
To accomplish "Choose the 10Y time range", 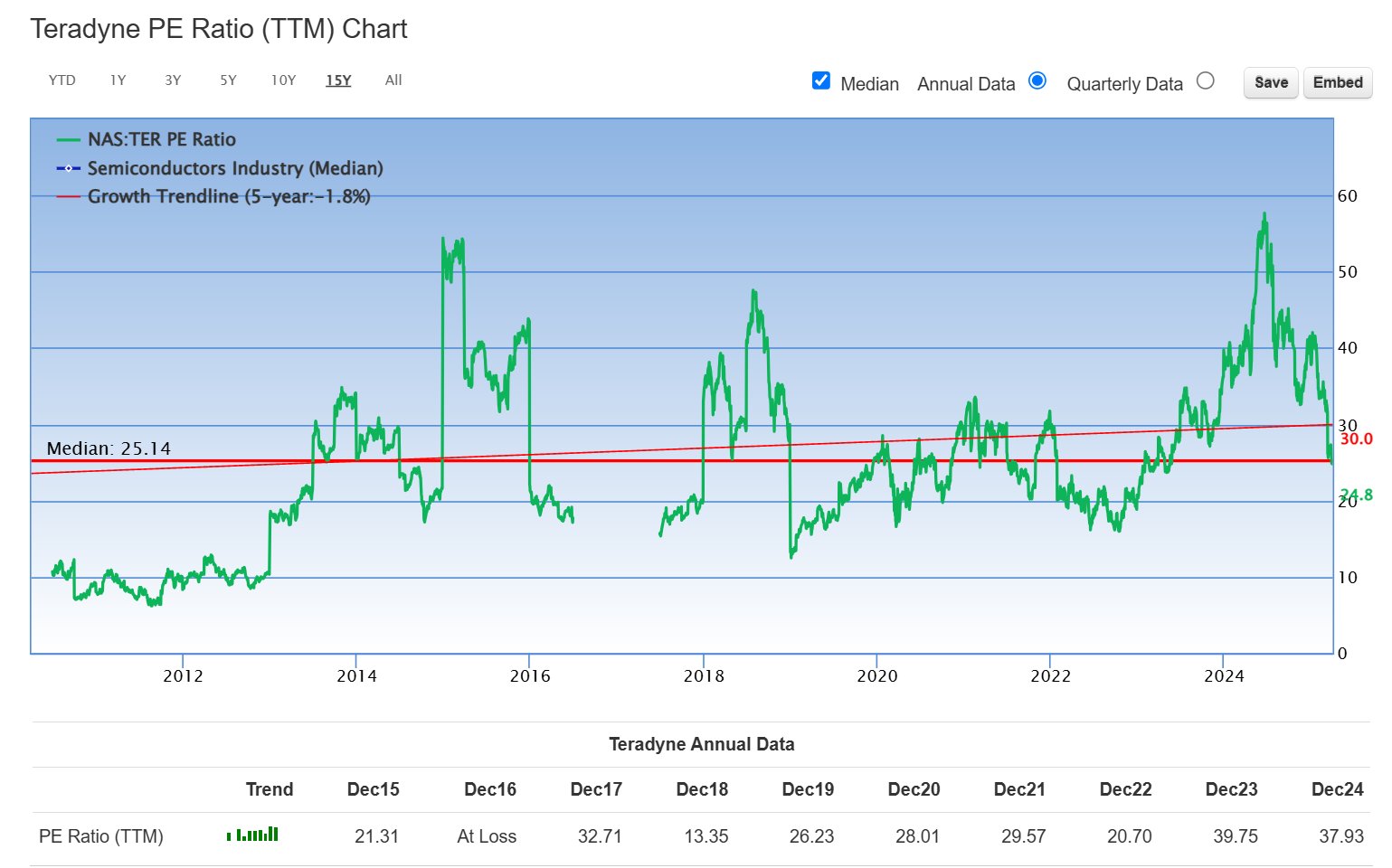I will click(283, 80).
